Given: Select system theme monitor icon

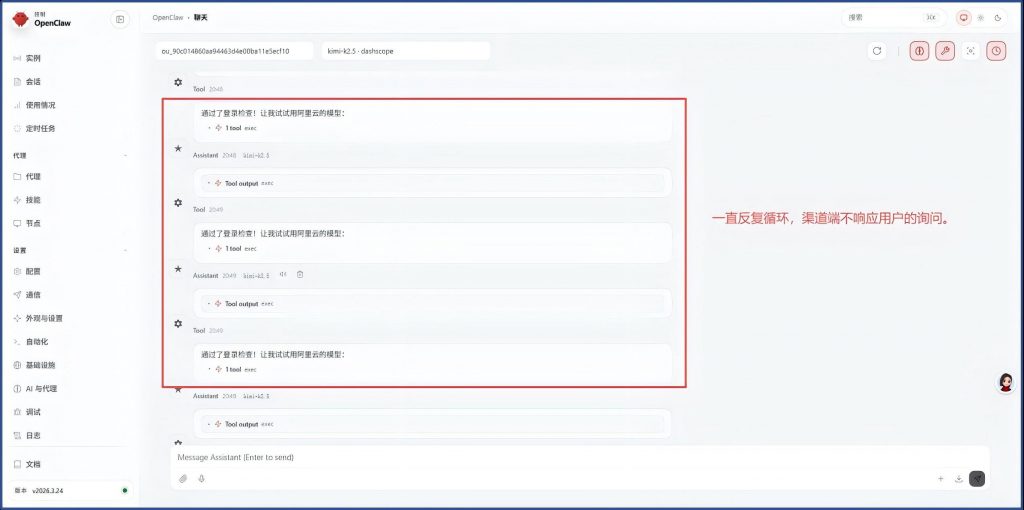Looking at the screenshot, I should [964, 18].
